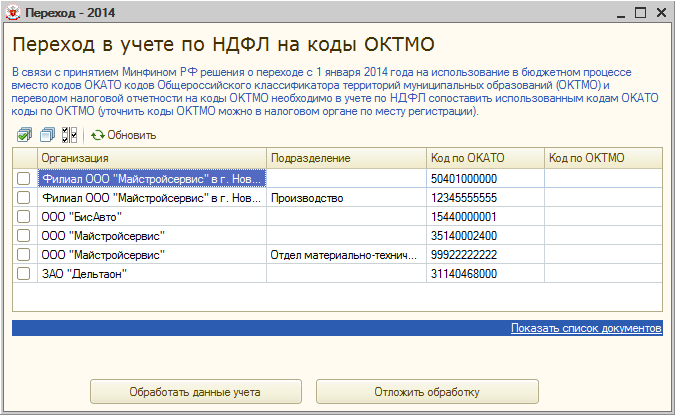
Task: Sort by Организация column header
Action: coord(150,158)
